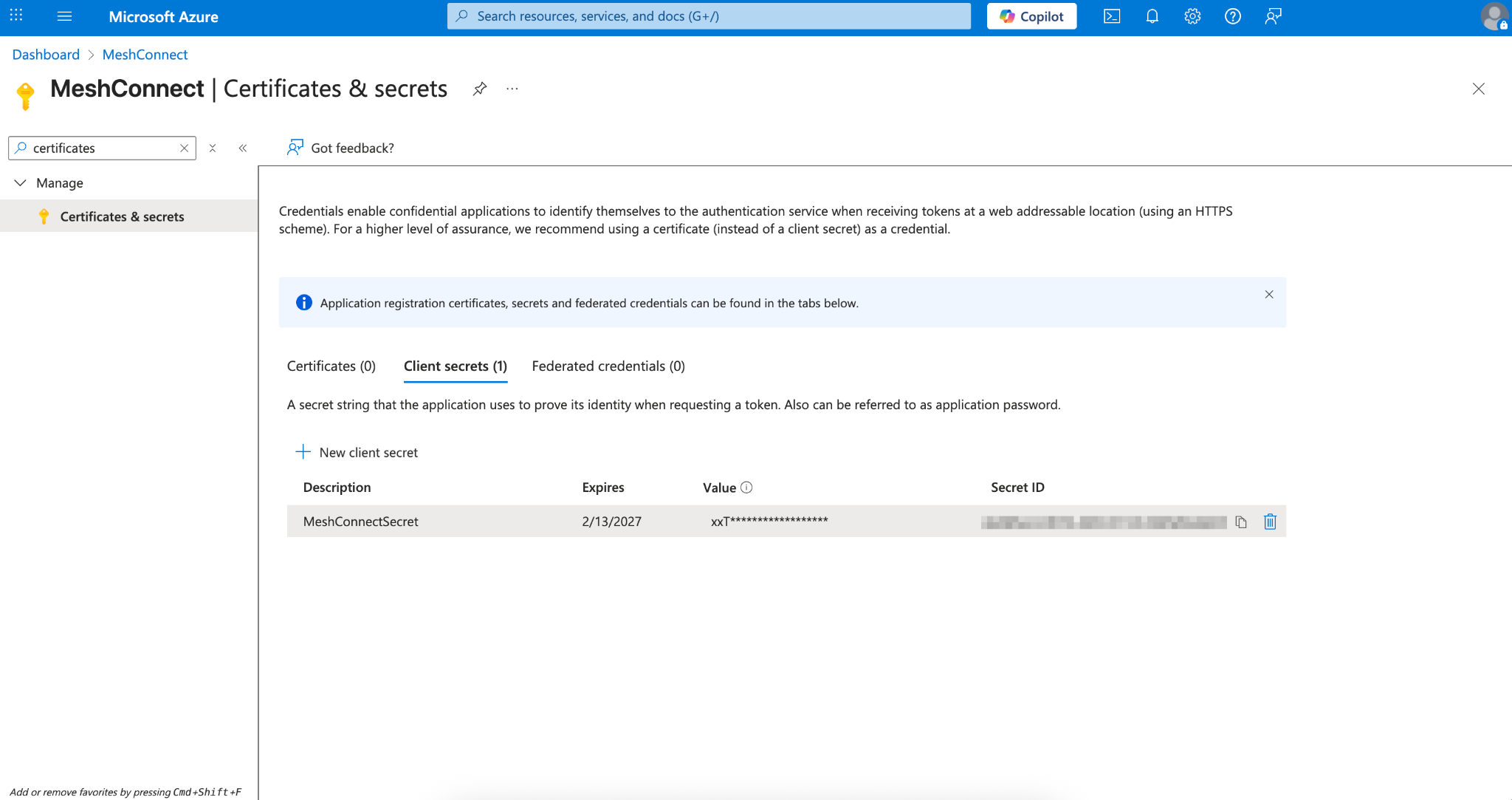Copy the Secret ID to clipboard
The width and height of the screenshot is (1512, 800).
(1241, 522)
